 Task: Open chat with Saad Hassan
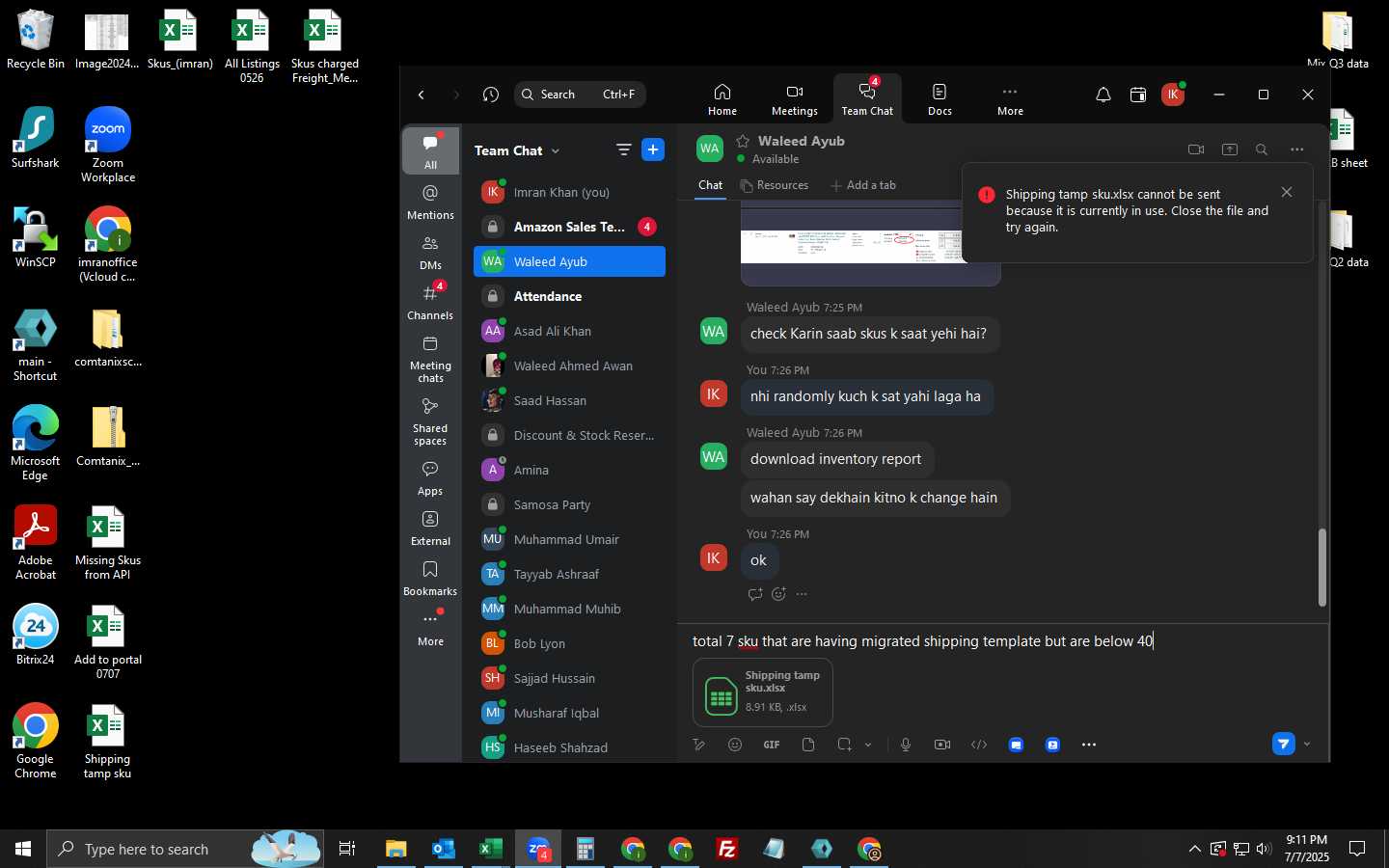click(x=569, y=400)
